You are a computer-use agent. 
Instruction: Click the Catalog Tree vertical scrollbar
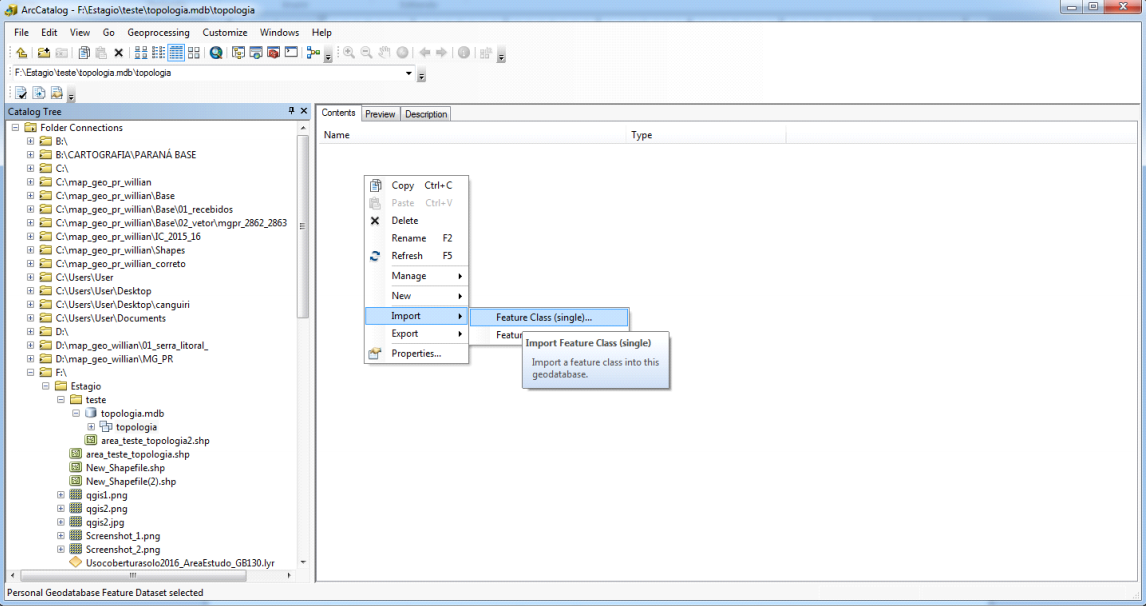coord(303,227)
